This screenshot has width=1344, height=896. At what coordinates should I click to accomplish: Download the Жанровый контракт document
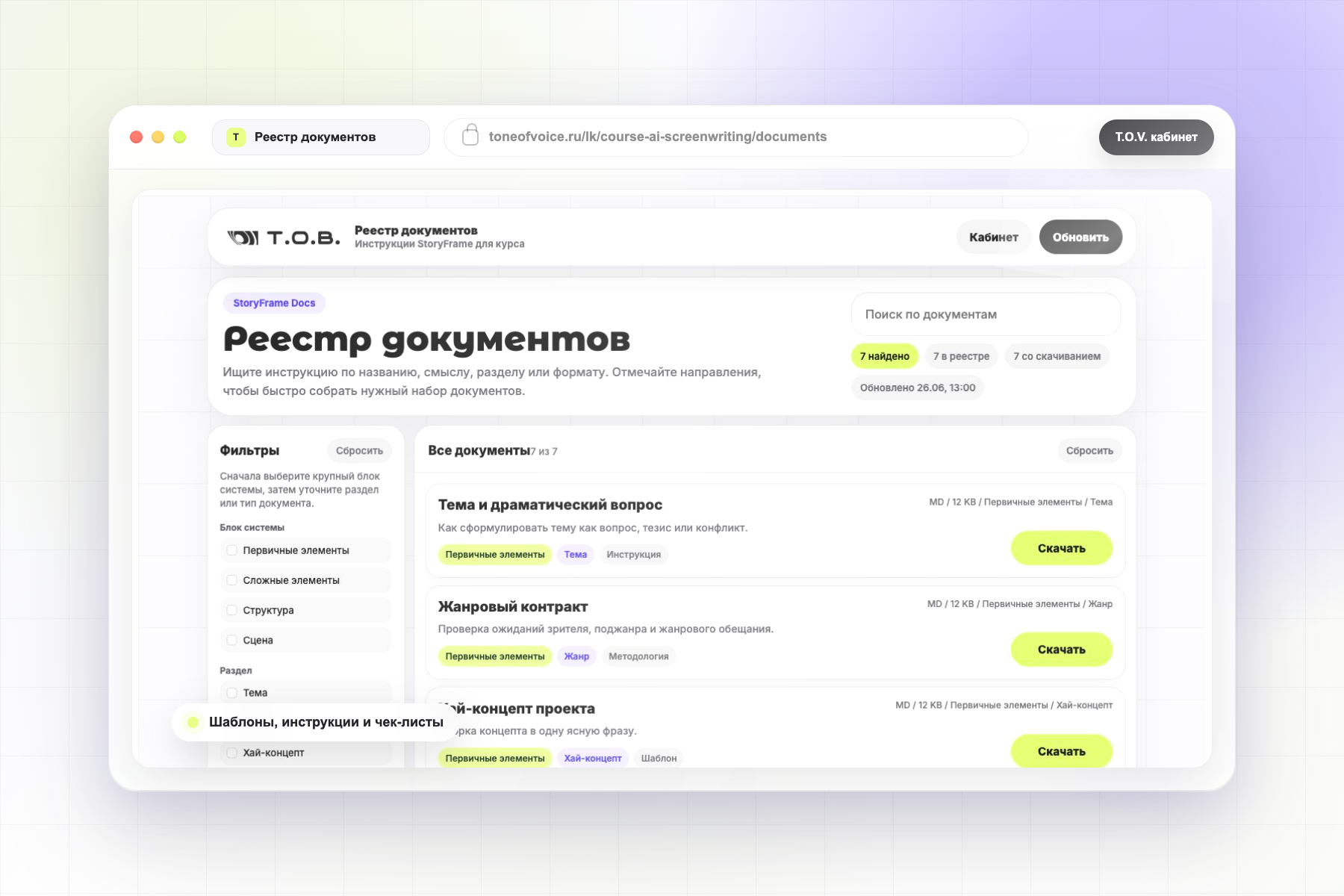(x=1061, y=650)
